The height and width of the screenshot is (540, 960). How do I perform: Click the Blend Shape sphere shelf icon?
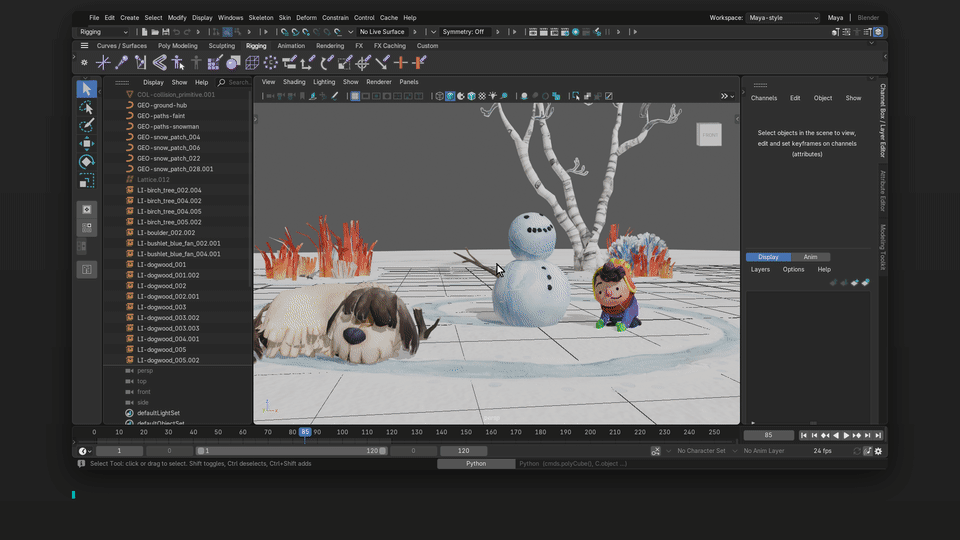pyautogui.click(x=233, y=62)
